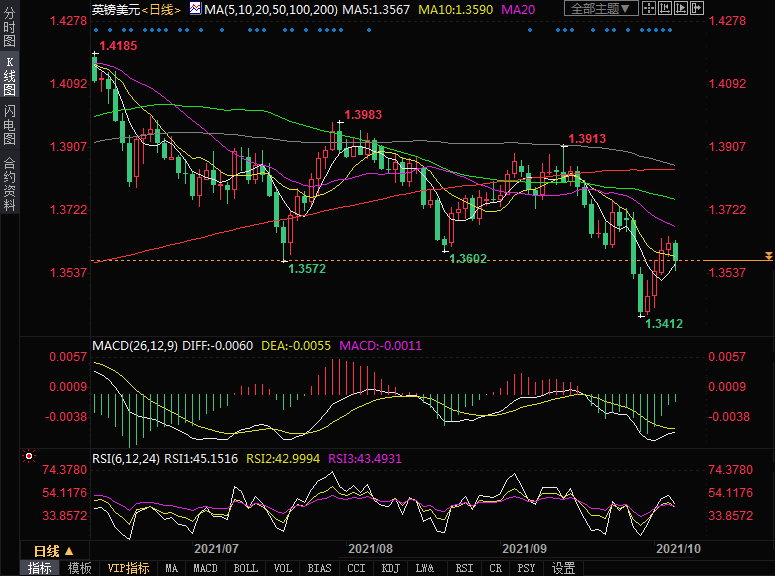Click the second toolbar icon right of 全部主题
775x576 pixels.
pyautogui.click(x=667, y=9)
